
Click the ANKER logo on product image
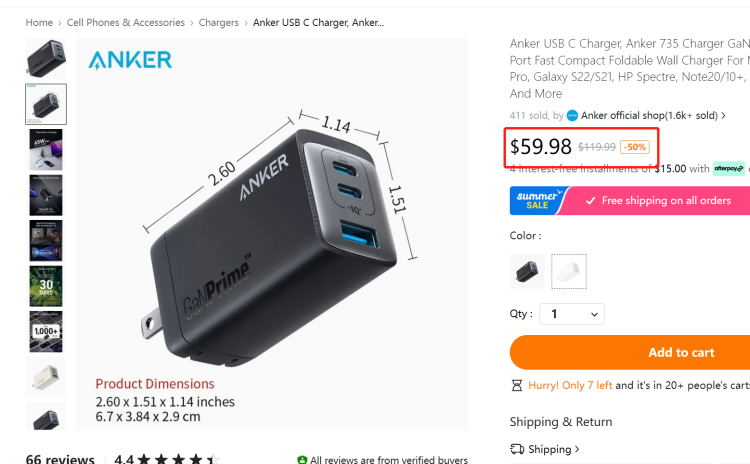pyautogui.click(x=130, y=60)
